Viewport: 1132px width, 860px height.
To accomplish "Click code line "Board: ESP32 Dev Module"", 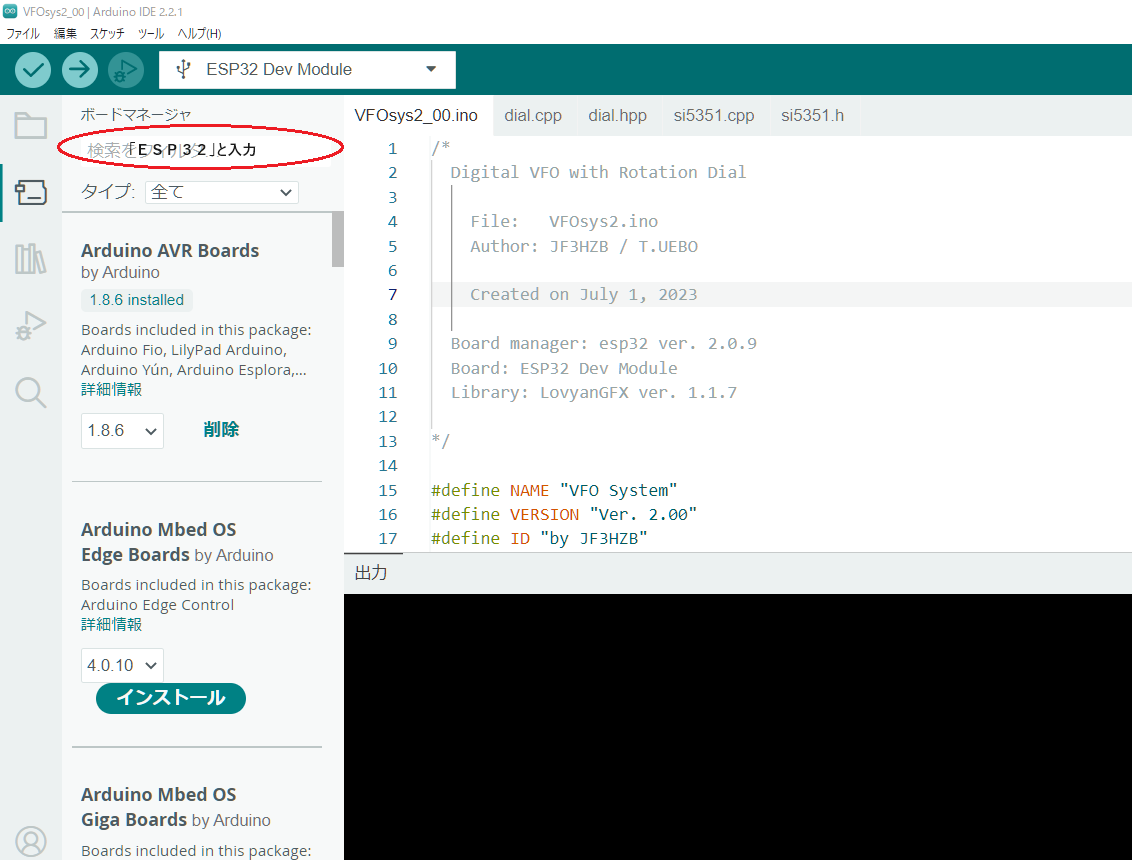I will 564,368.
